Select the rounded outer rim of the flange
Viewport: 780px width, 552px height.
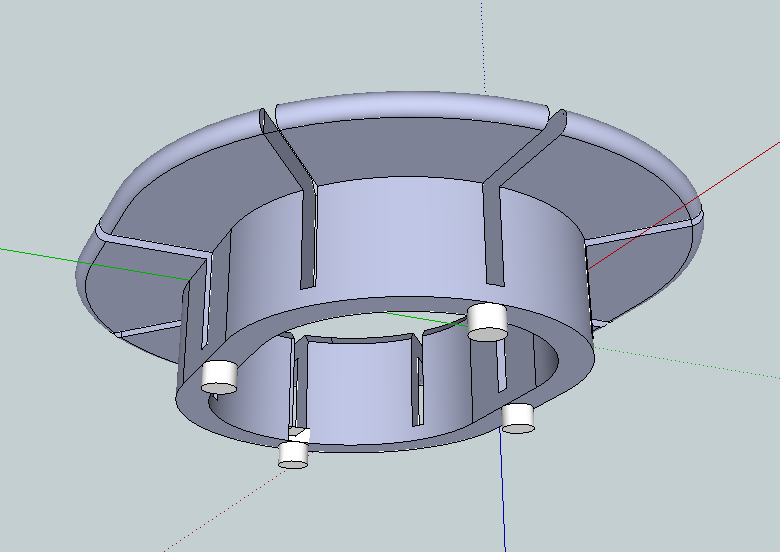coord(413,105)
